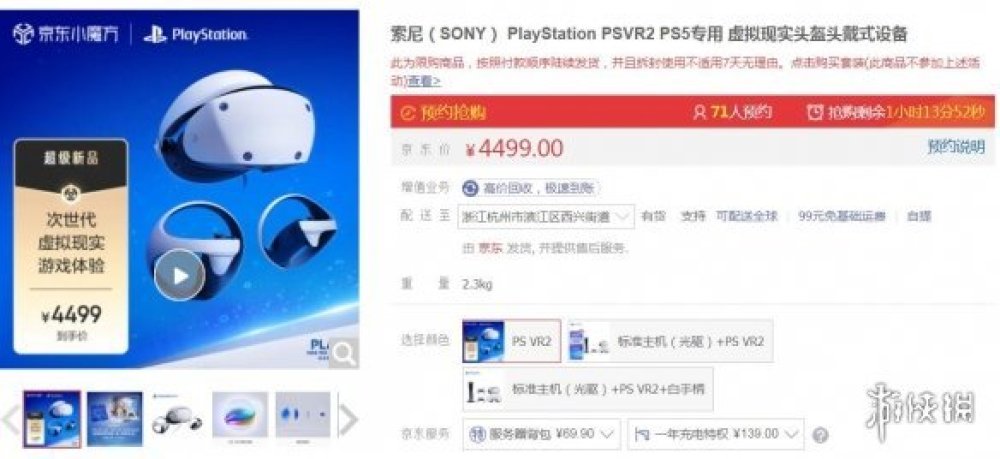Select 标准主机+PS VR2+白手柄 bundle
1000x459 pixels.
tap(587, 389)
